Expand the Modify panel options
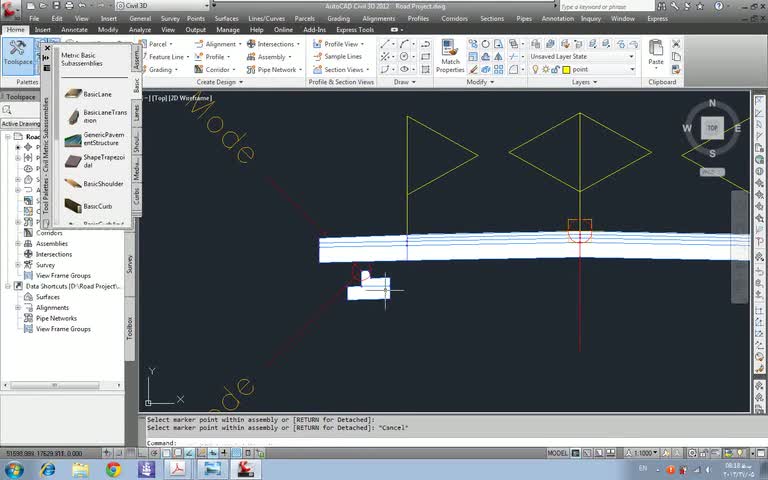This screenshot has width=768, height=480. (480, 82)
